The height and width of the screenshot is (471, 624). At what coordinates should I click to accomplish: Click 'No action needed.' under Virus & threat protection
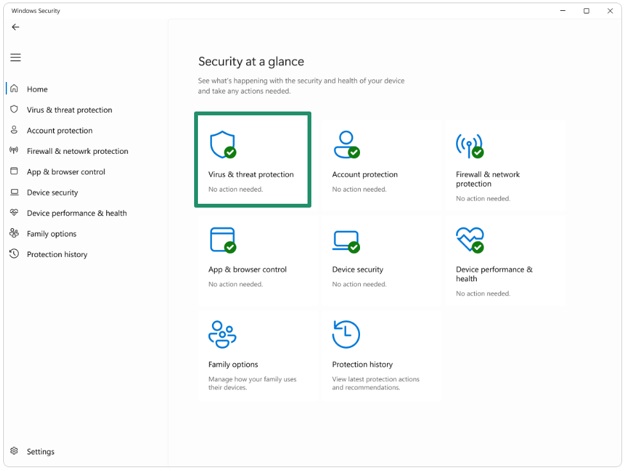(235, 189)
